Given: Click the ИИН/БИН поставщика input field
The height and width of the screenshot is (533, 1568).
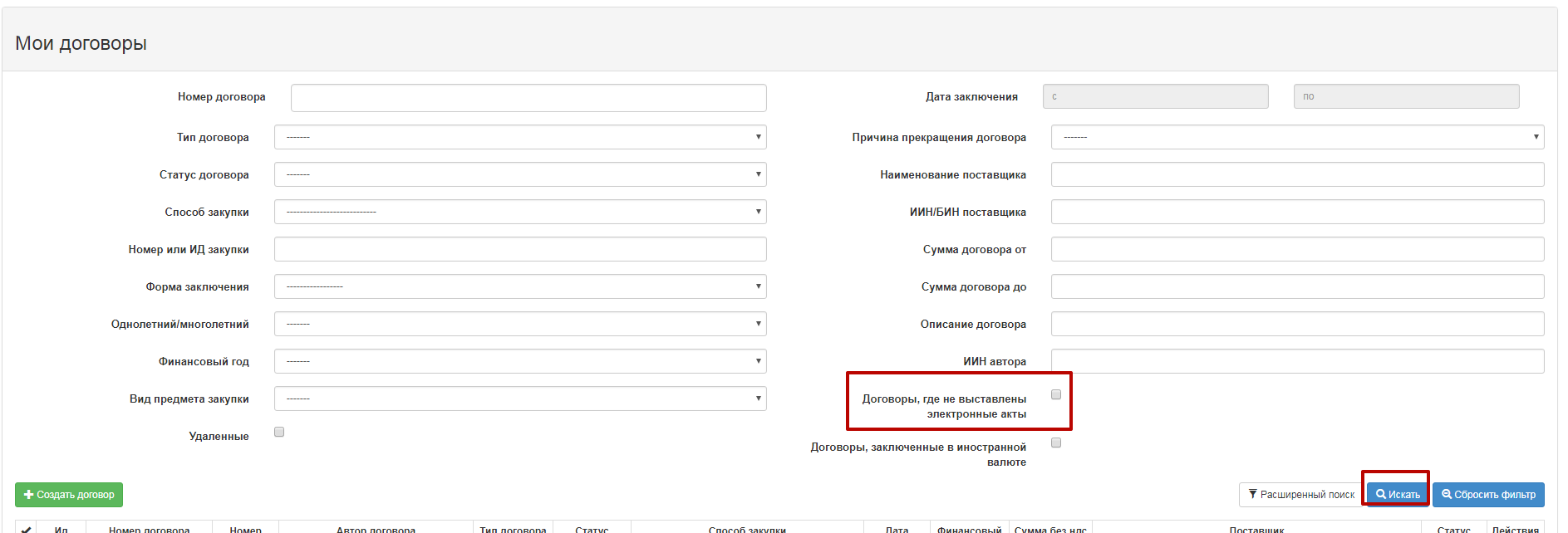Looking at the screenshot, I should (1297, 212).
